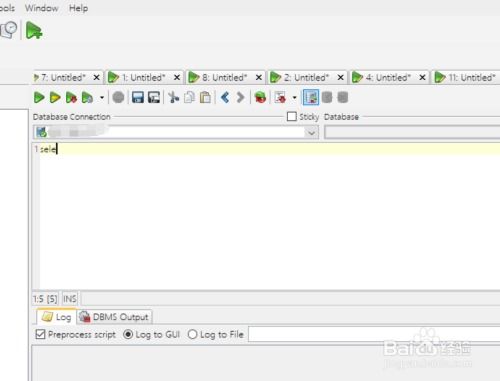Viewport: 500px width, 381px height.
Task: Switch to the 8: Untitled tab
Action: pos(225,78)
